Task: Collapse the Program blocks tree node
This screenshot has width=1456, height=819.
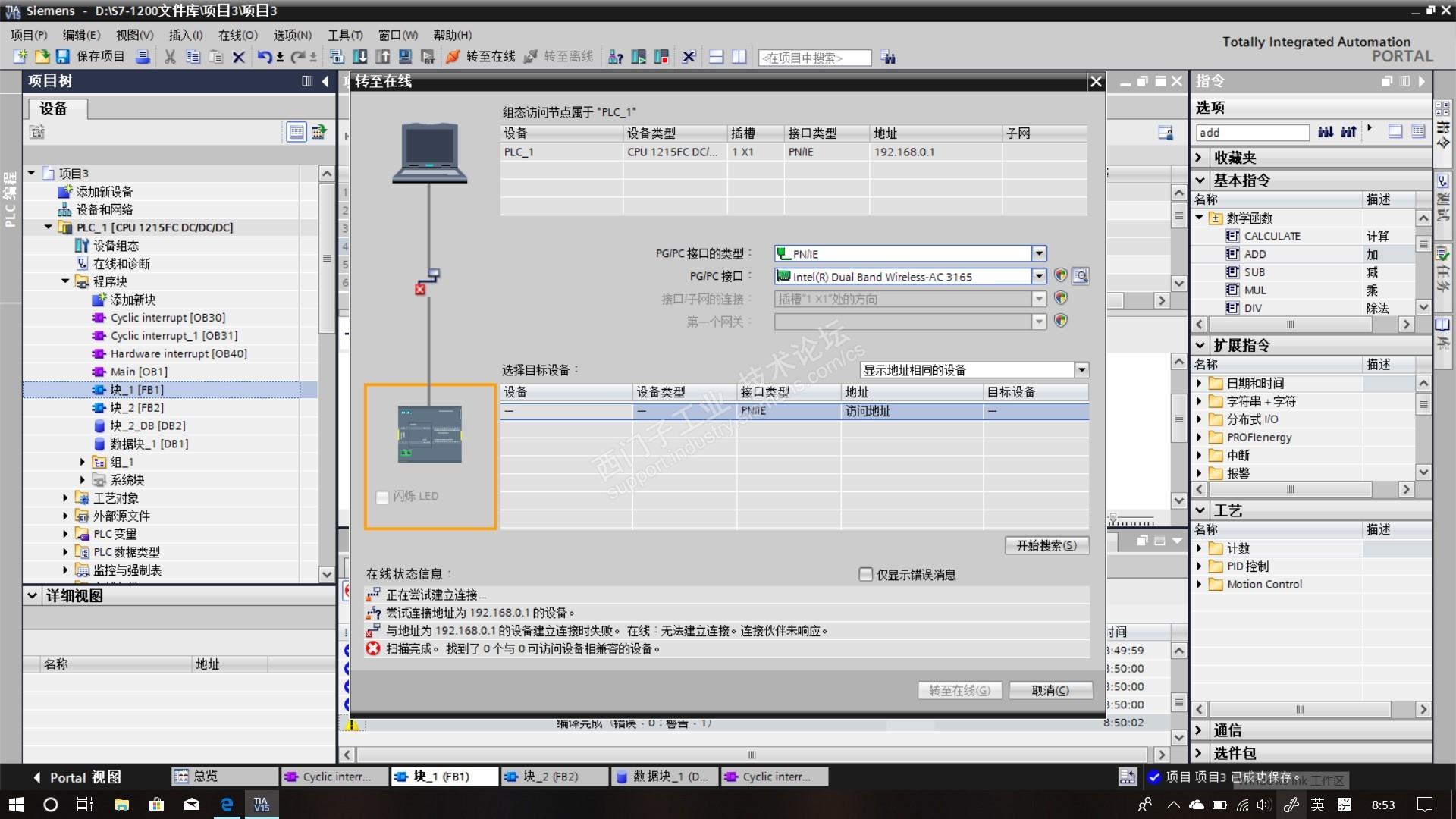Action: [x=65, y=281]
